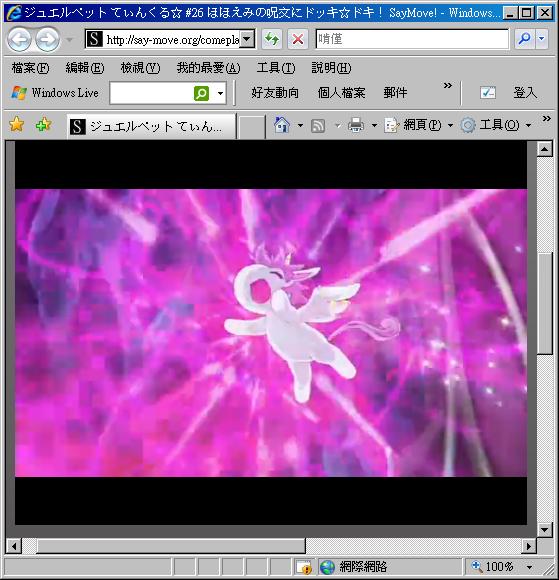The height and width of the screenshot is (580, 559).
Task: Click the browser Back arrow button
Action: [x=19, y=39]
